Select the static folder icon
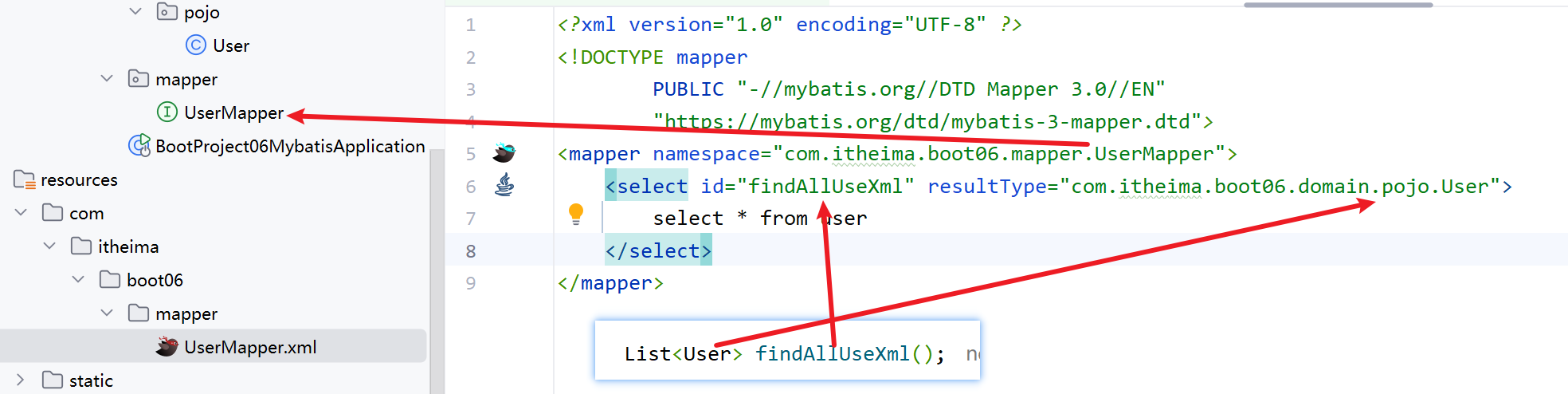Screen dimensions: 1568x394 pyautogui.click(x=53, y=380)
